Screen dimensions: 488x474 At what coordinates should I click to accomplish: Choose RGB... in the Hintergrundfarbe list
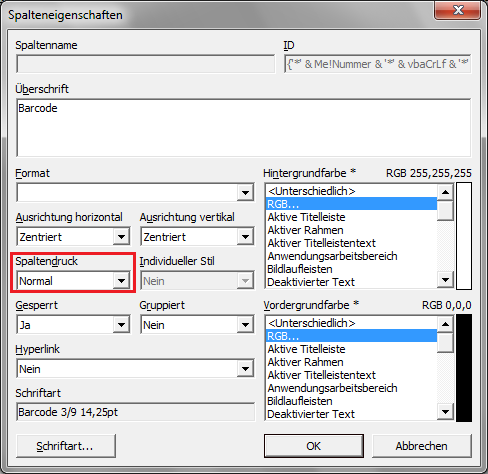(351, 204)
